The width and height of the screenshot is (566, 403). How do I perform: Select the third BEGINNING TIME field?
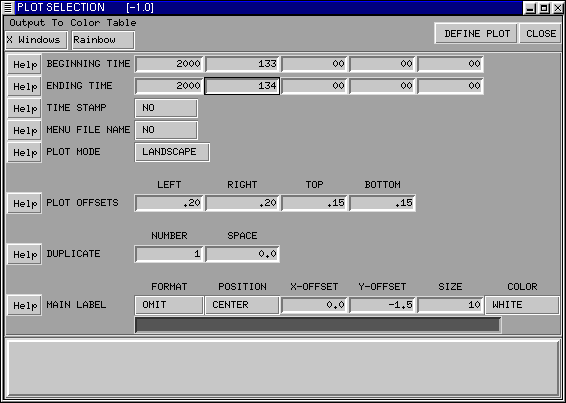click(x=314, y=64)
